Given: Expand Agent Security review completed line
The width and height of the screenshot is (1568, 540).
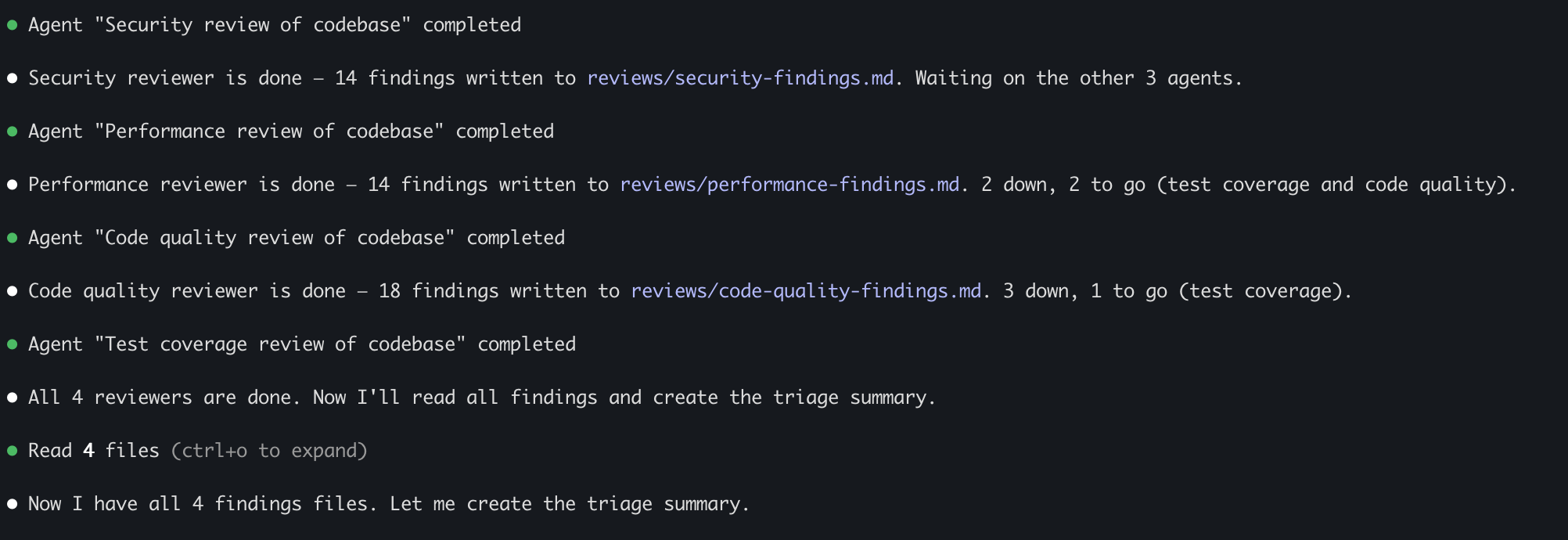Looking at the screenshot, I should point(274,25).
